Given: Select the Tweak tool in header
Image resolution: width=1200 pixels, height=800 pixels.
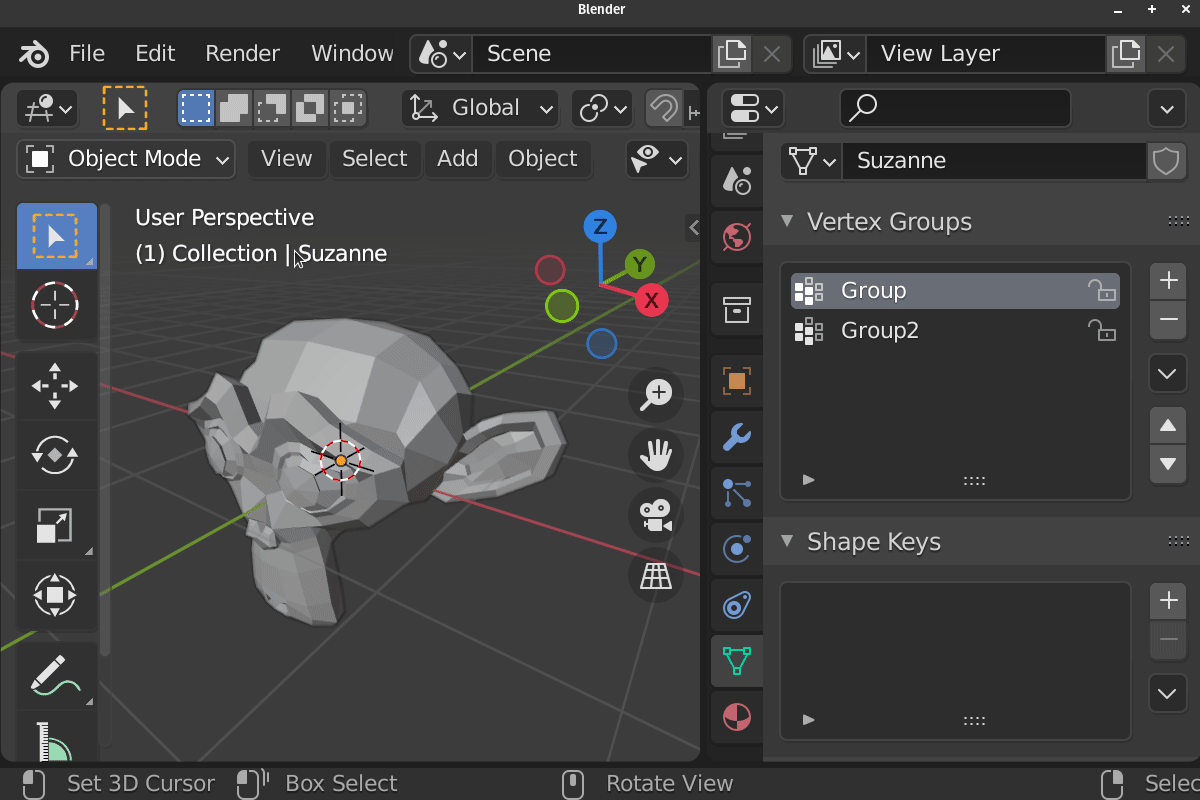Looking at the screenshot, I should click(x=125, y=108).
